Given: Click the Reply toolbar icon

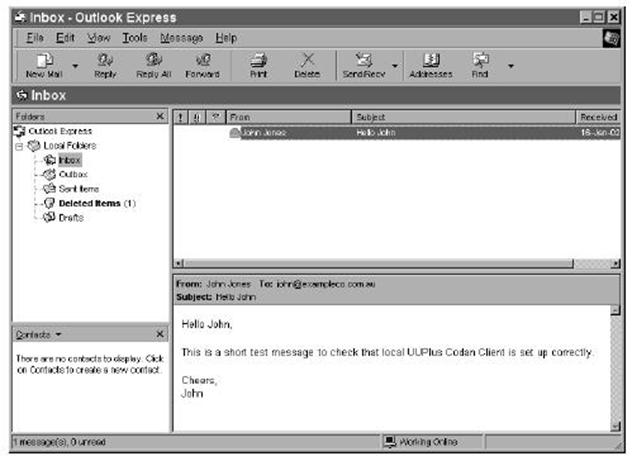Looking at the screenshot, I should 104,64.
